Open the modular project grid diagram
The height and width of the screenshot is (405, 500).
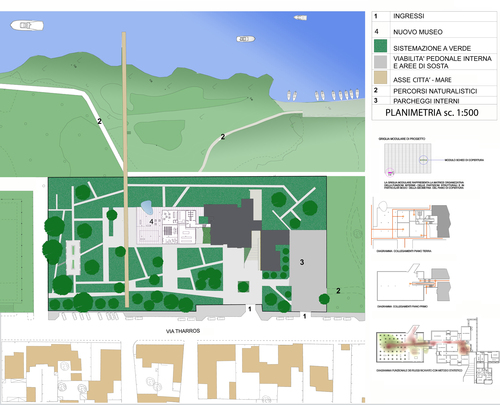pyautogui.click(x=408, y=159)
